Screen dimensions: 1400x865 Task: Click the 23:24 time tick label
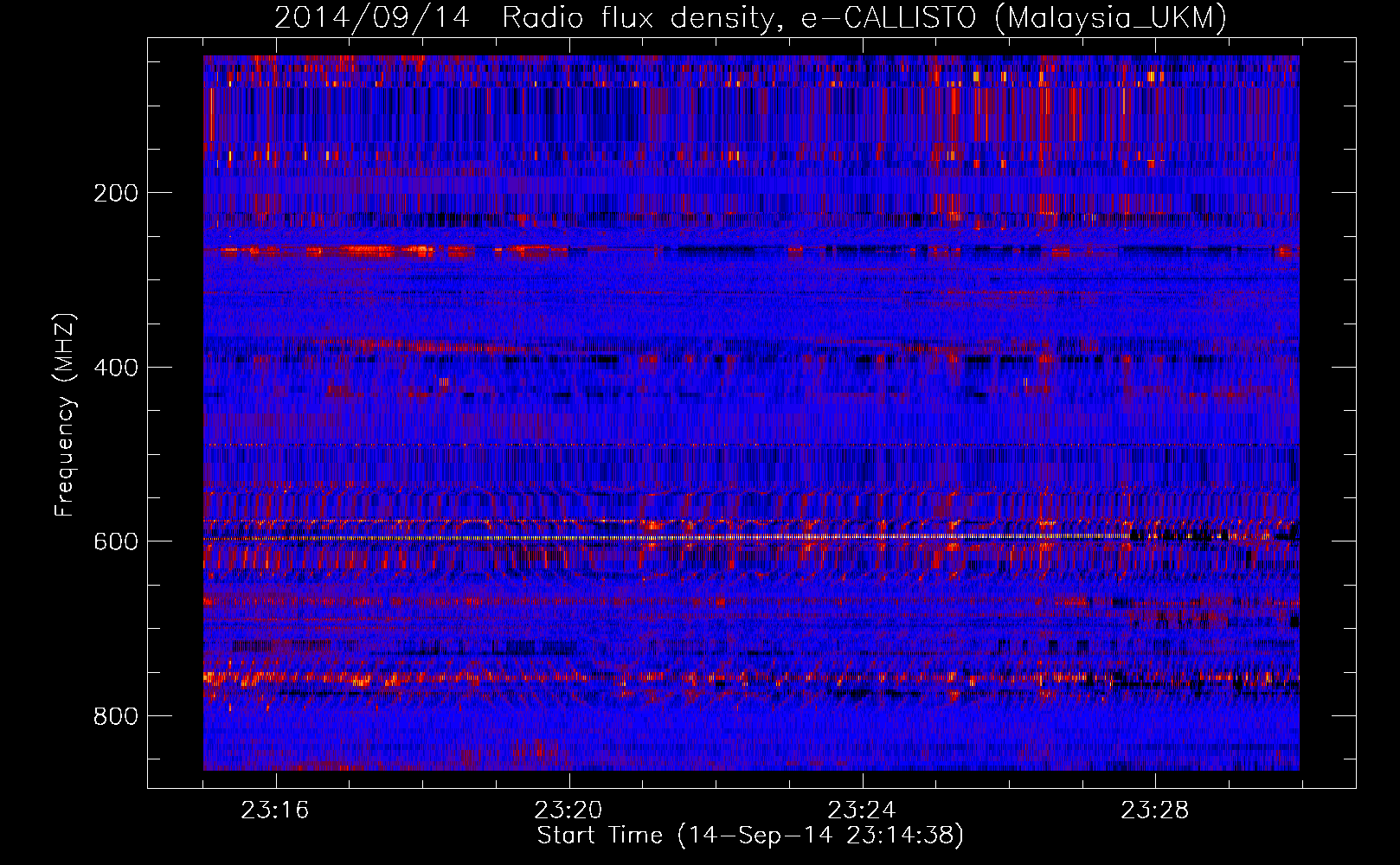pos(862,811)
